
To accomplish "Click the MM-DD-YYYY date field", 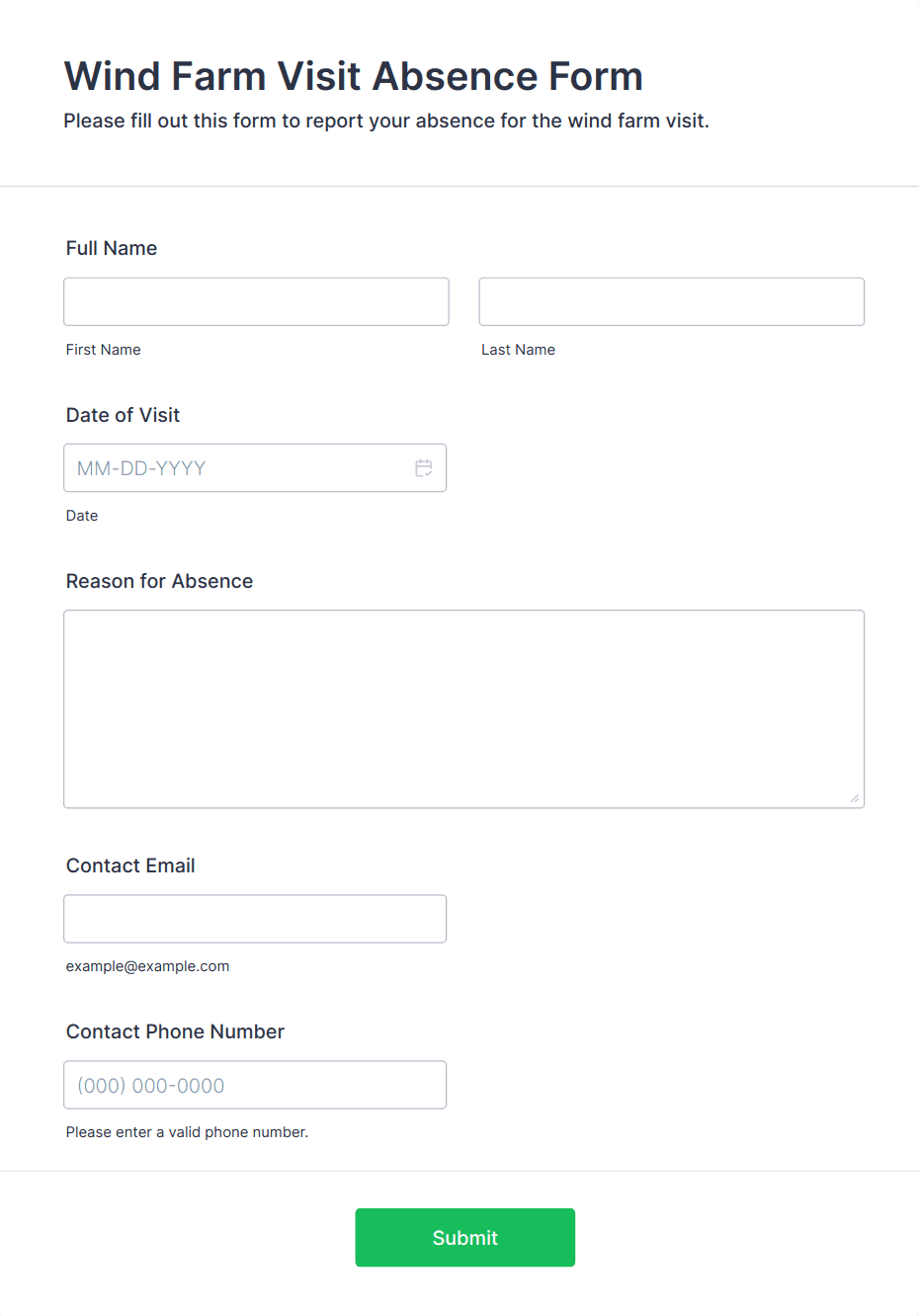I will click(237, 468).
